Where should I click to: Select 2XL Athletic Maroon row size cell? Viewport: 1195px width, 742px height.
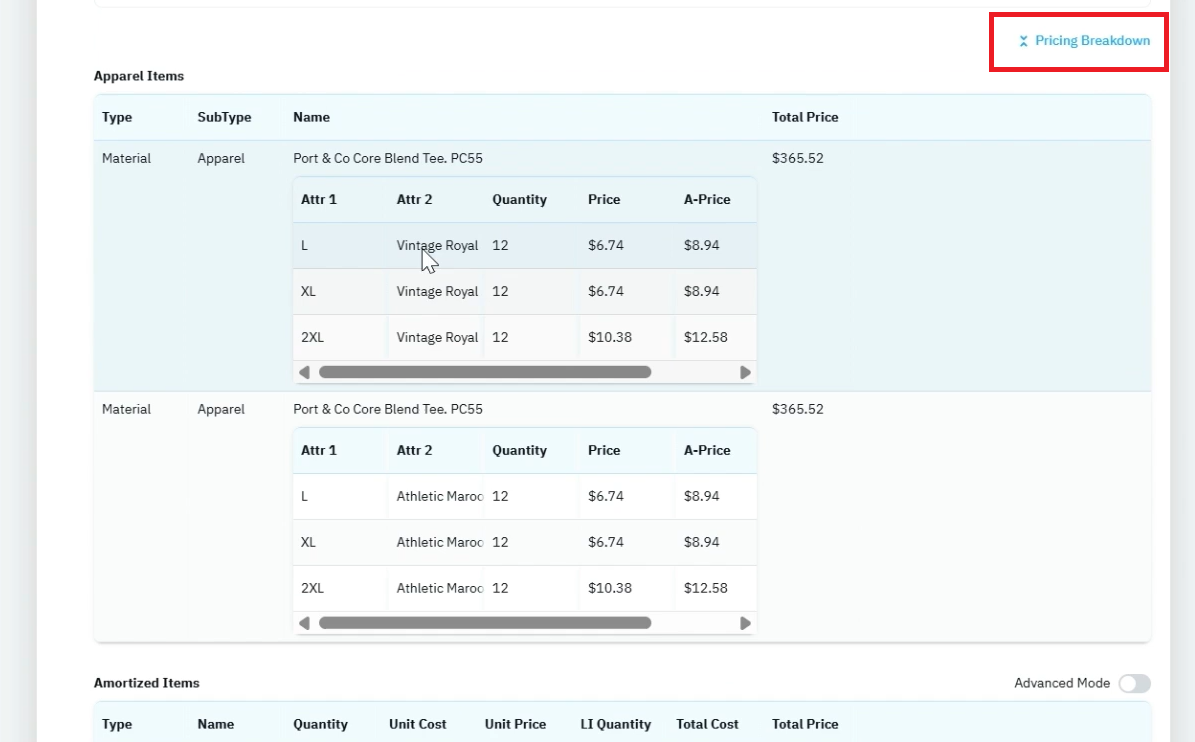click(x=312, y=588)
